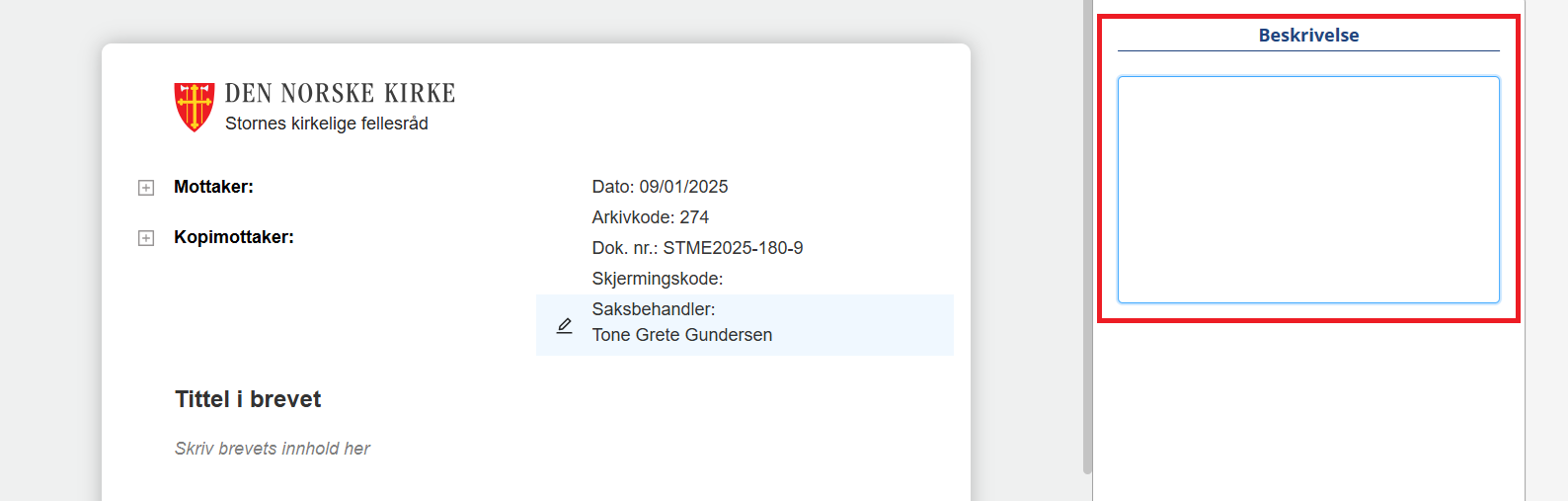1568x501 pixels.
Task: Click the line under the Beskrivelse heading
Action: coord(1308,51)
